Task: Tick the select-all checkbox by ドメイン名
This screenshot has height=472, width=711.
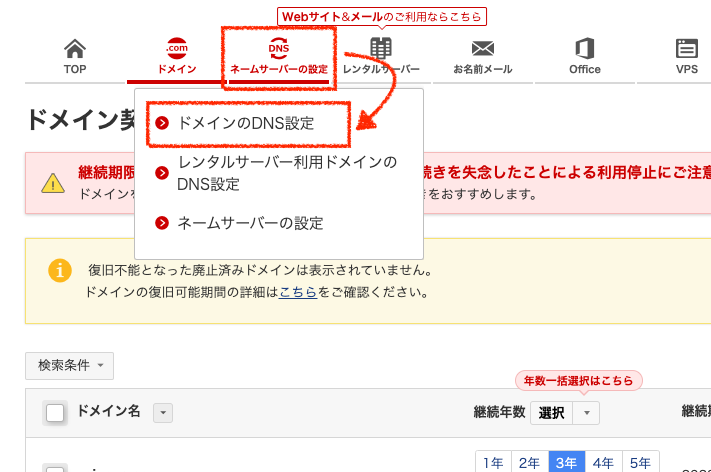Action: point(55,413)
